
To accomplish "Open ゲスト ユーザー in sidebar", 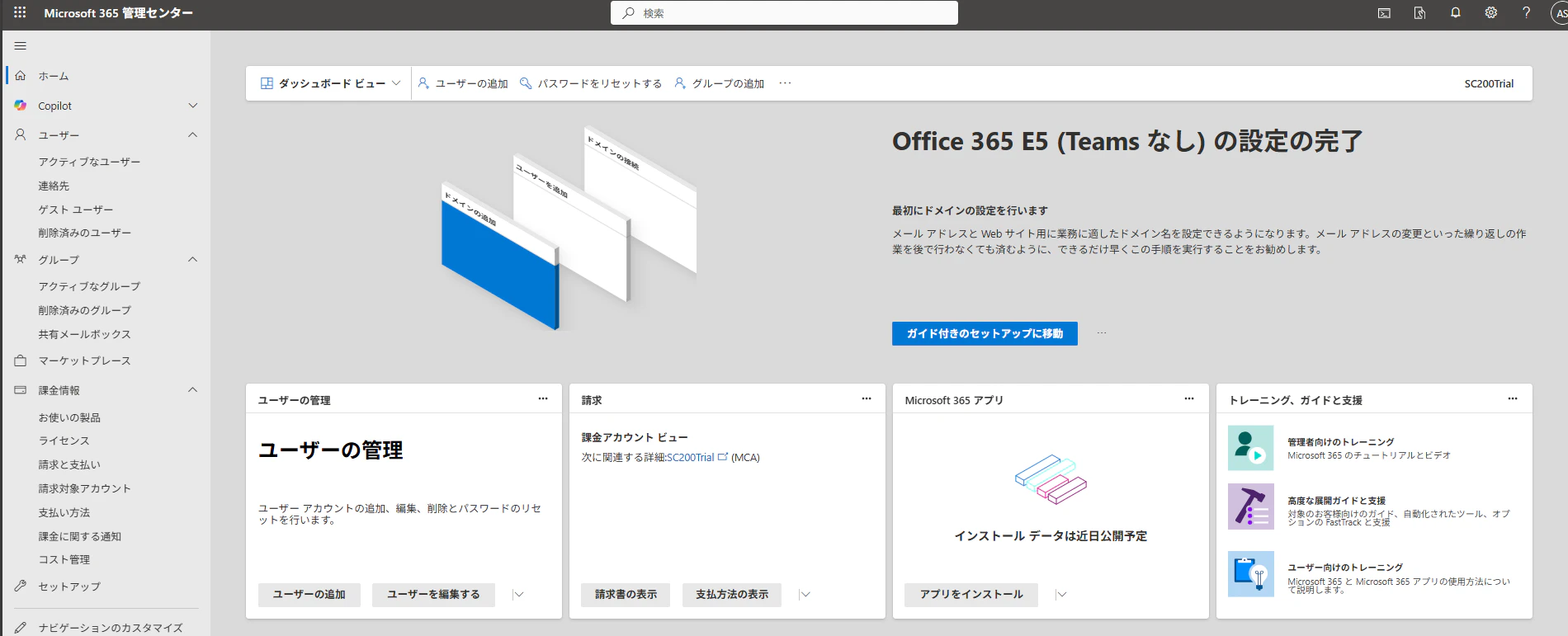I will 76,210.
